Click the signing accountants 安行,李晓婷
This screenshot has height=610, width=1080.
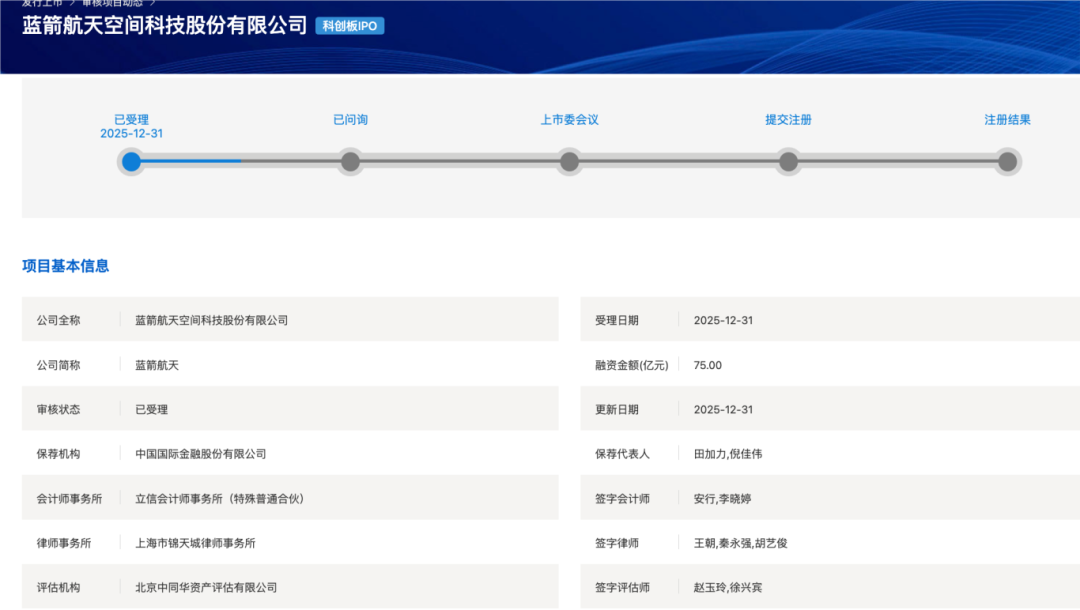tap(723, 498)
